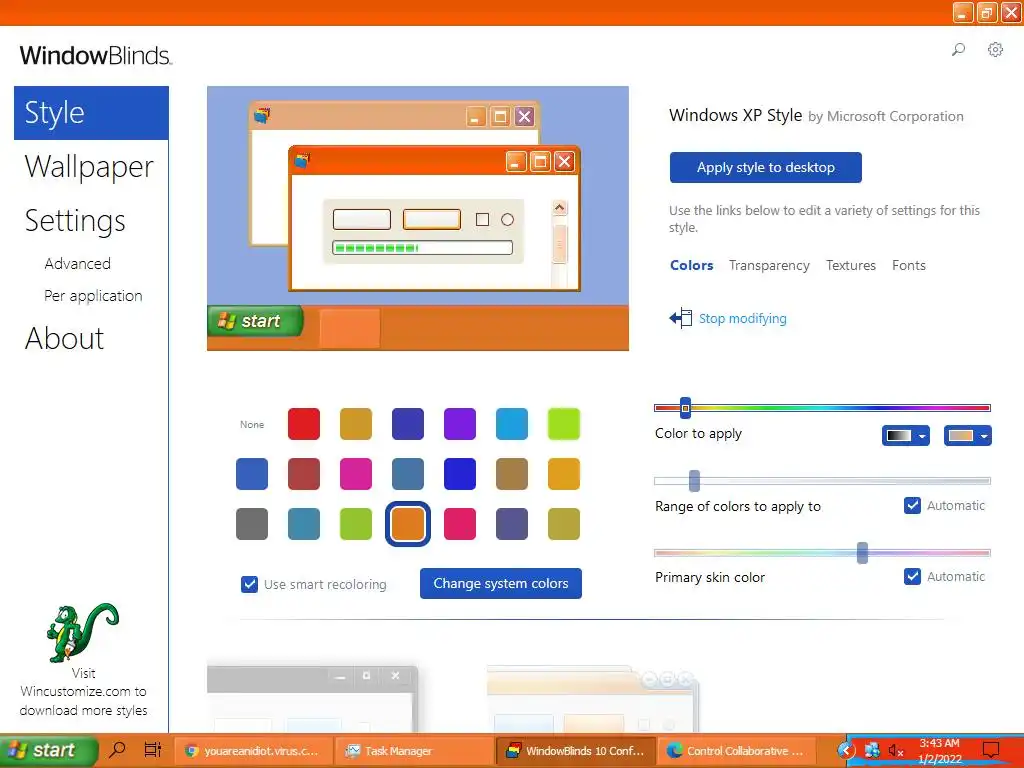1024x768 pixels.
Task: Select the highlighted orange swatch
Action: point(408,524)
